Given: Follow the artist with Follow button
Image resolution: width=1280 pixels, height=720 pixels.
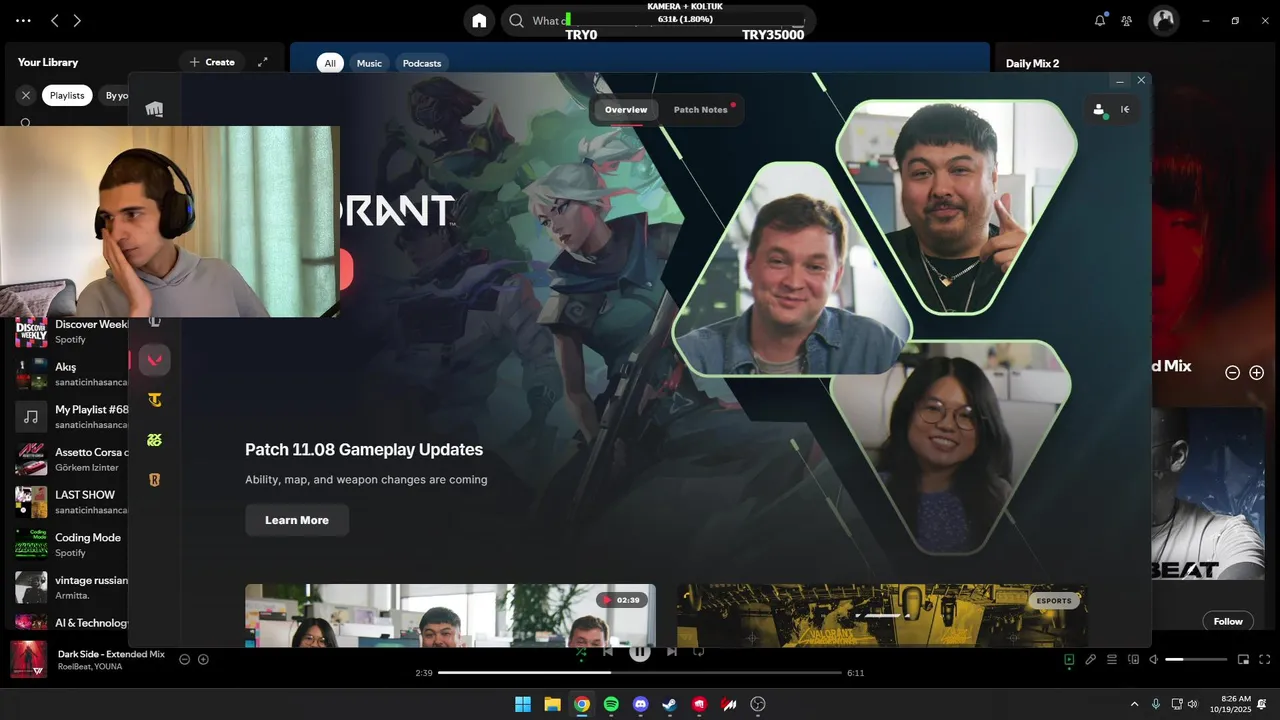Looking at the screenshot, I should point(1228,621).
